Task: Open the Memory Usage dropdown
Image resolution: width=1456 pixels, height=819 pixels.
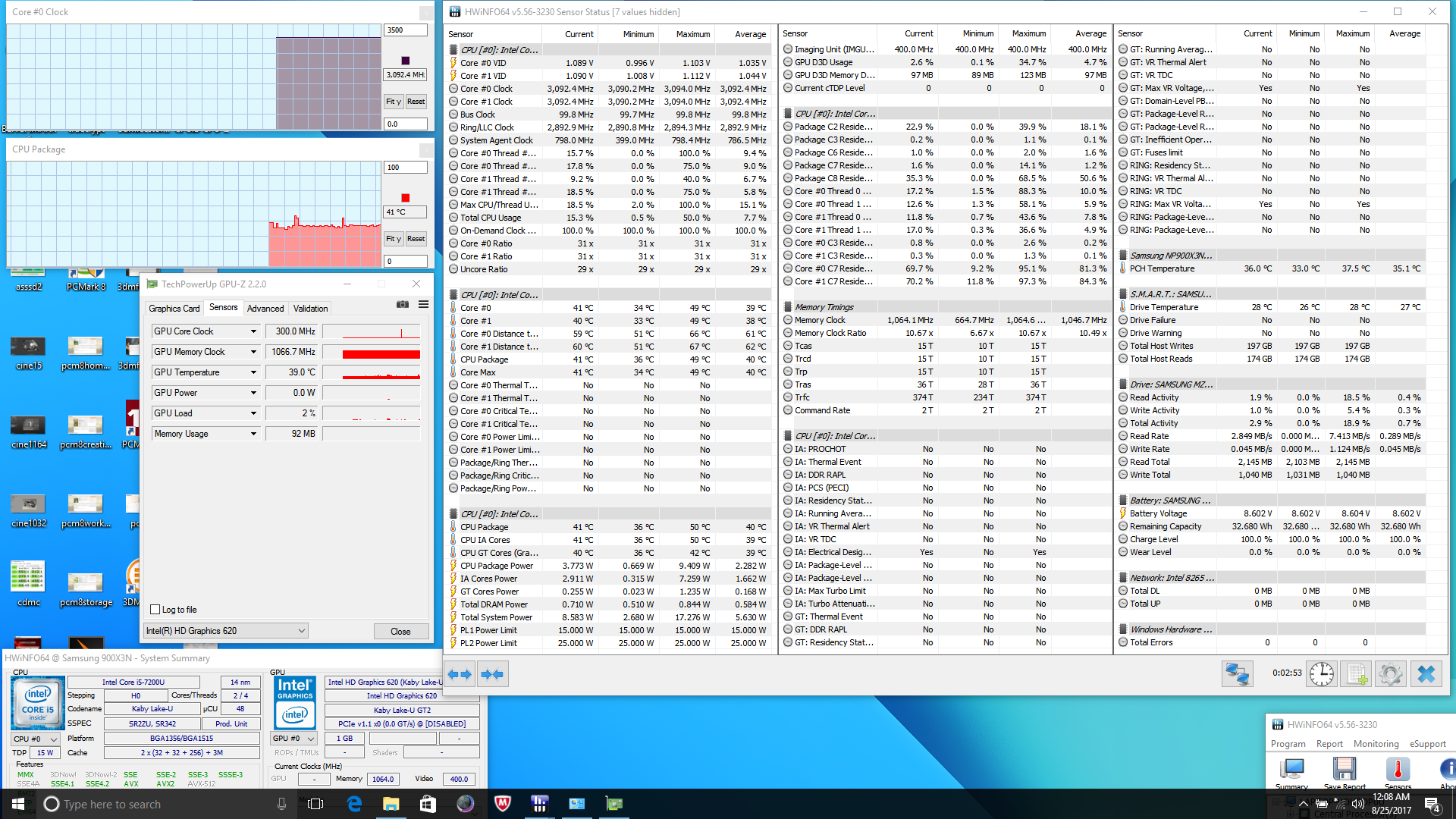Action: pyautogui.click(x=253, y=434)
